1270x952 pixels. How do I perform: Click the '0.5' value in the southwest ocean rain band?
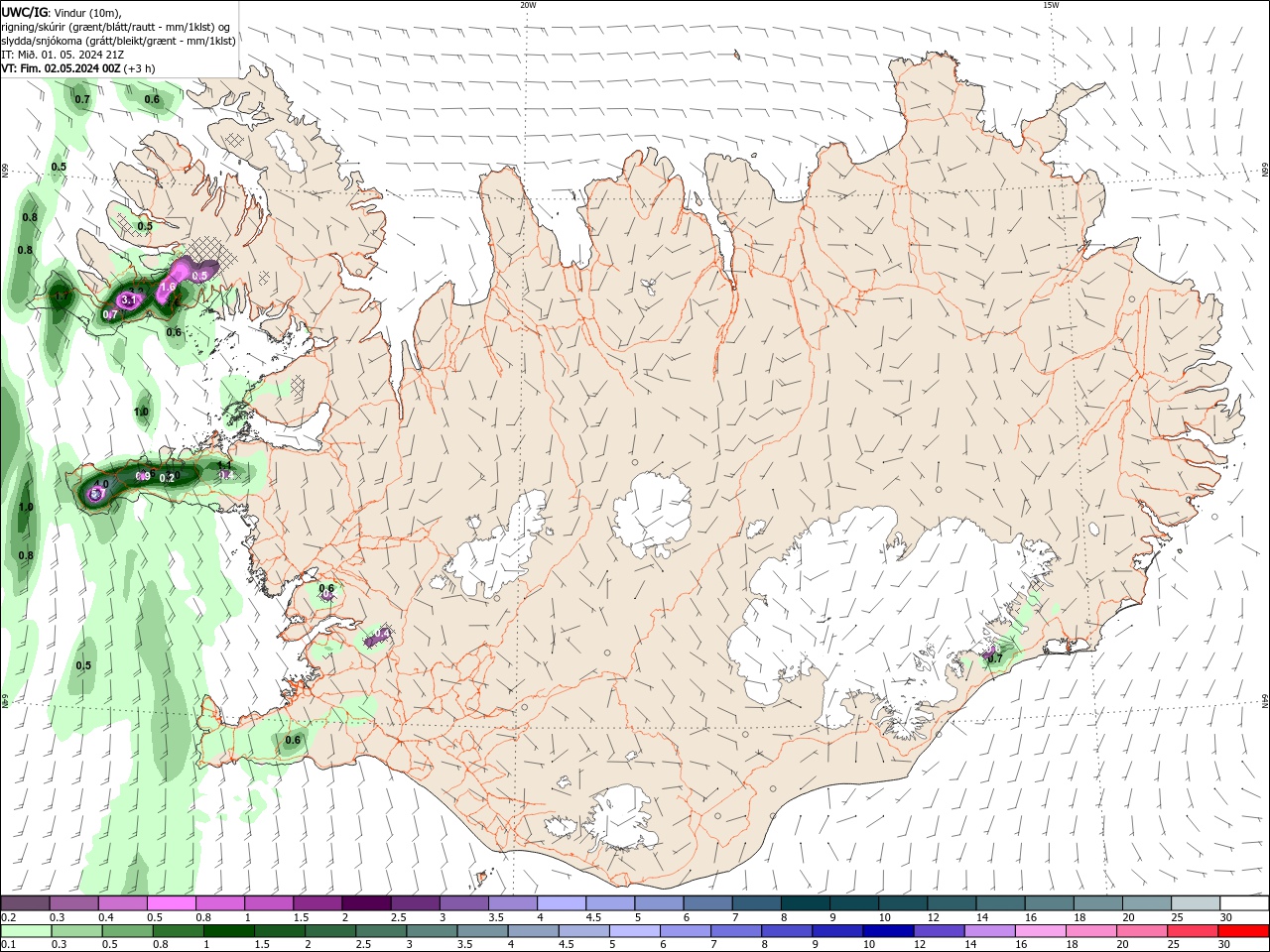[x=83, y=665]
